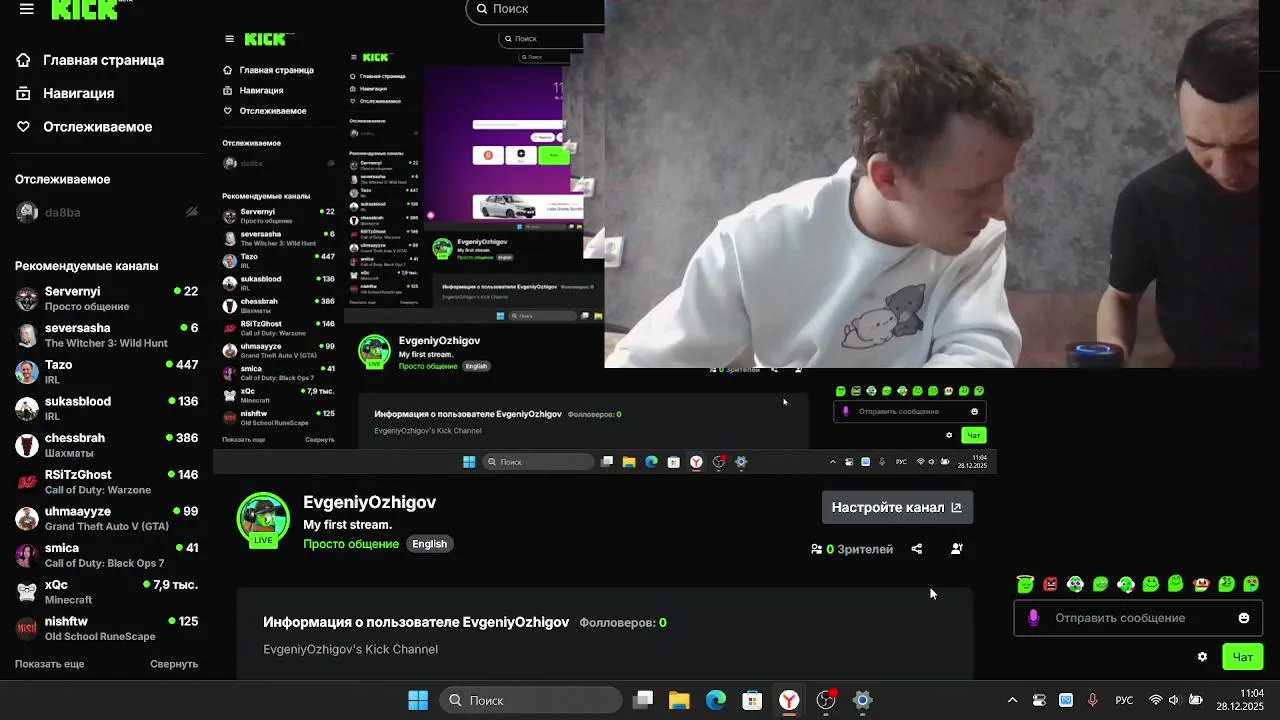
Task: Open the large Настройте канал button
Action: click(897, 507)
